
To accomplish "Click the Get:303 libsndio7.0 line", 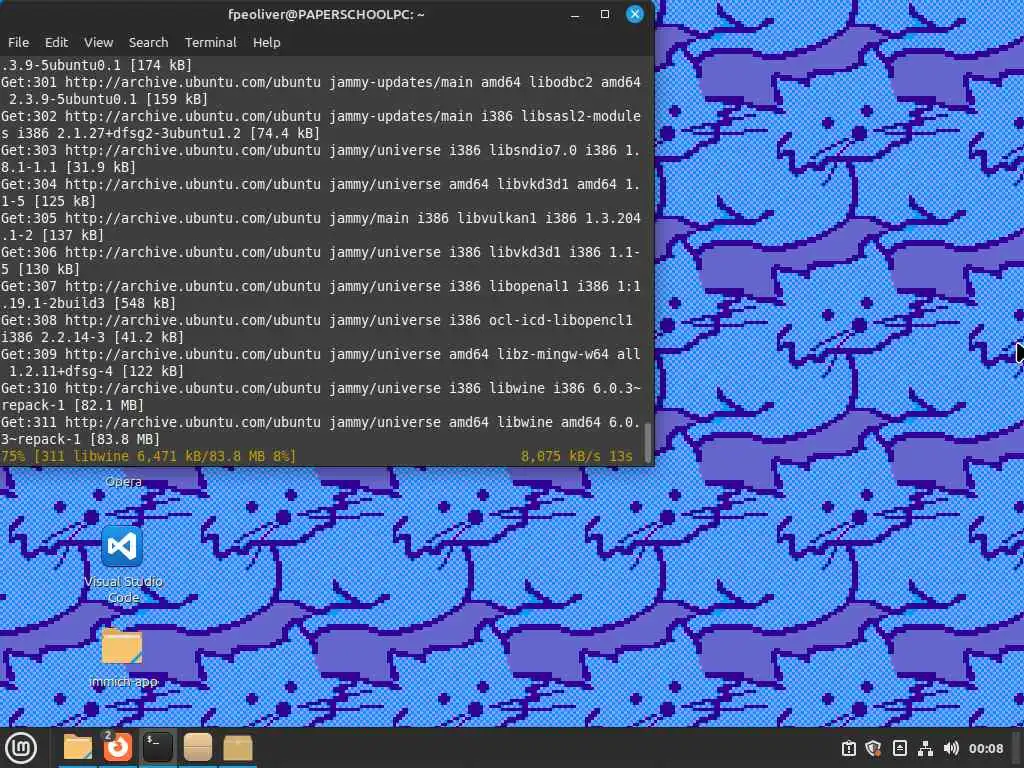I will 321,159.
